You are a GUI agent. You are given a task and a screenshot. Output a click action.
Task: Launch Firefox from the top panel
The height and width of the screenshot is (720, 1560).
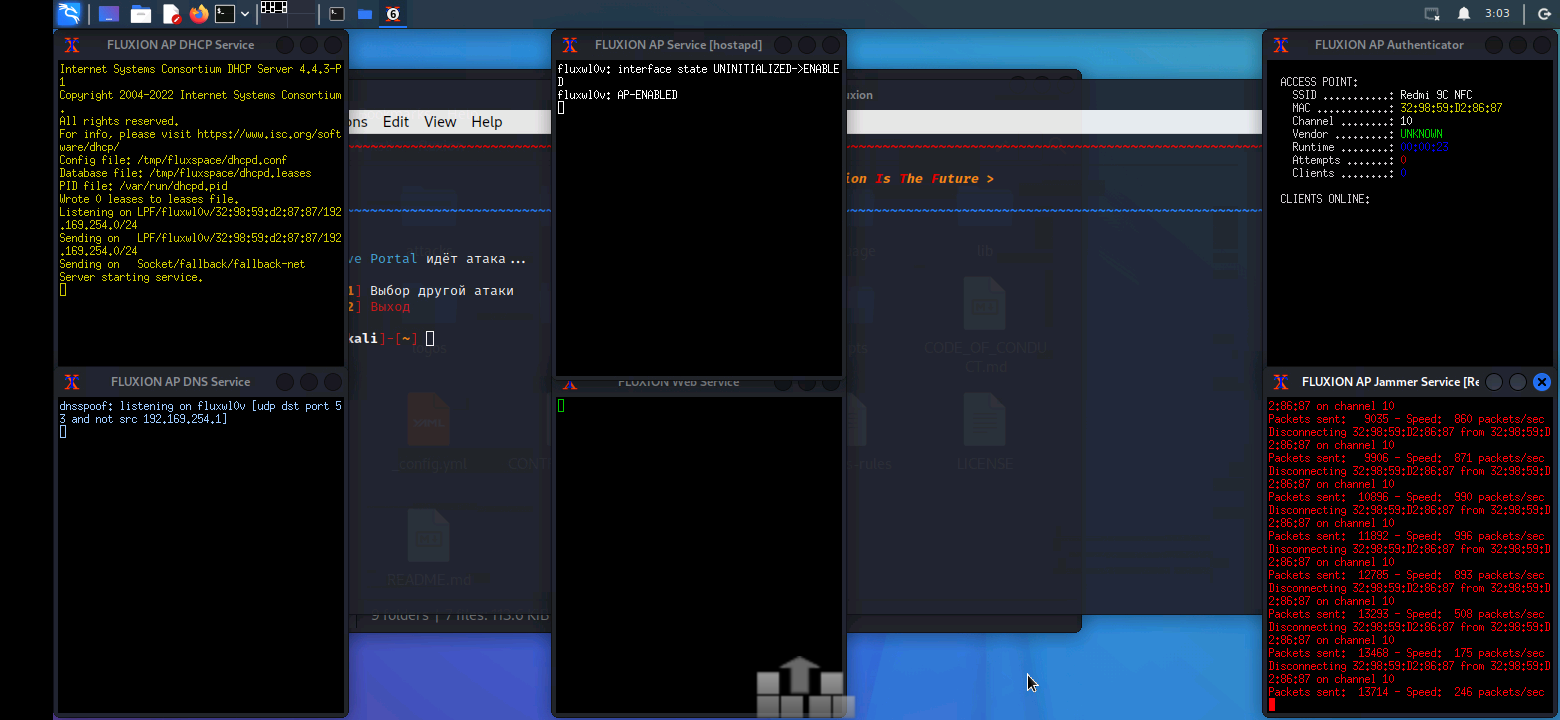pos(198,14)
